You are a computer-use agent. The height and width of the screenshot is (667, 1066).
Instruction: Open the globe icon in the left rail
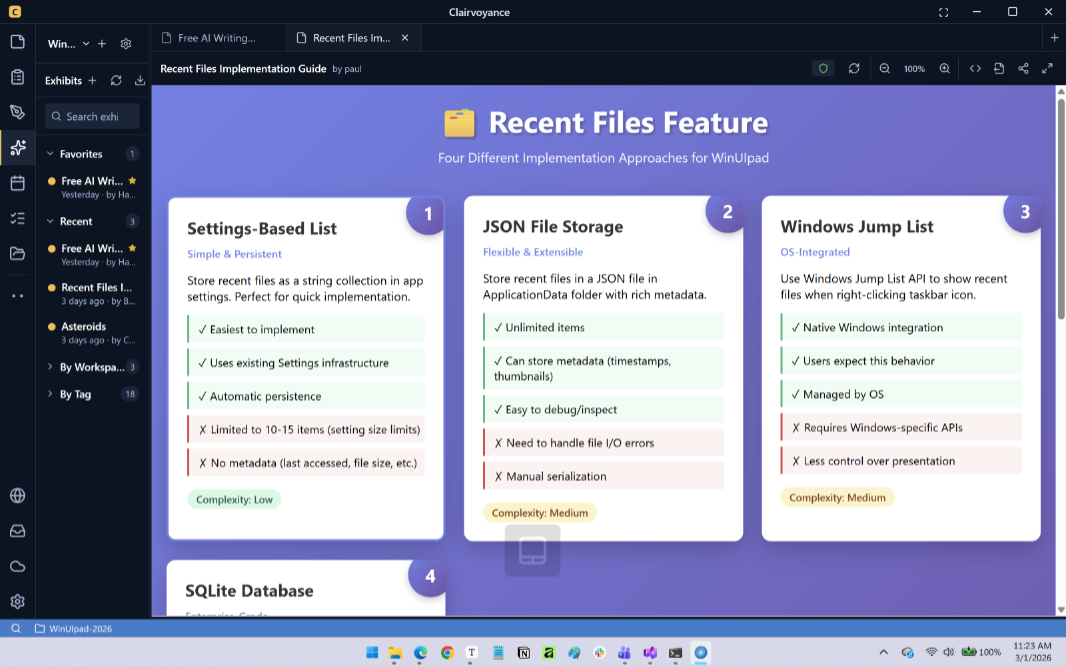(18, 496)
